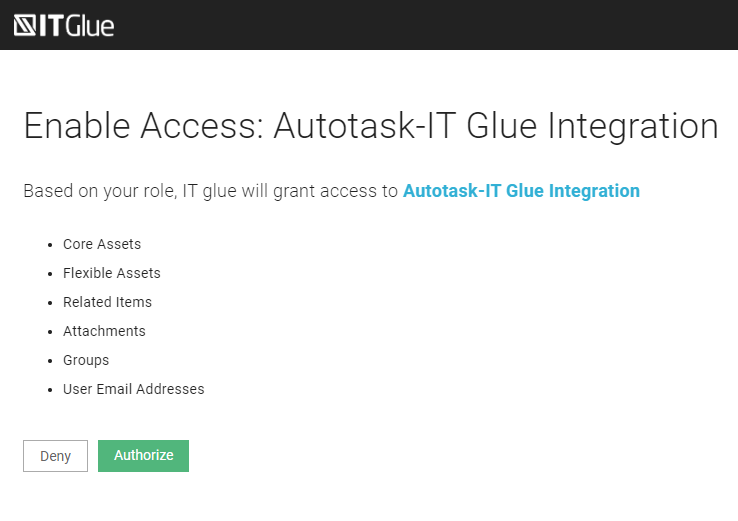Viewport: 738px width, 521px height.
Task: Click the bullet beside Core Assets
Action: click(49, 244)
